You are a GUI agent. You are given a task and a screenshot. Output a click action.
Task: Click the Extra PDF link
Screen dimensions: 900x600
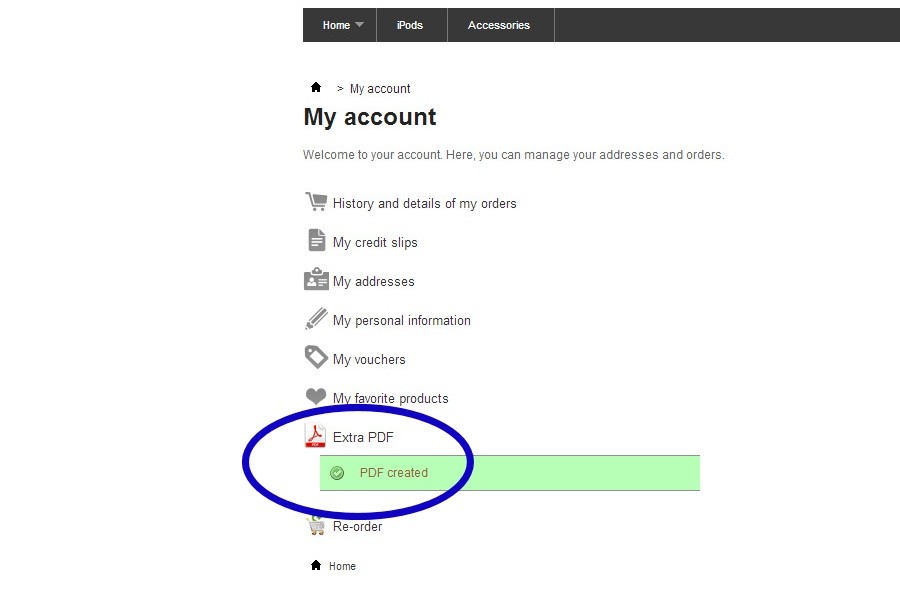coord(363,438)
